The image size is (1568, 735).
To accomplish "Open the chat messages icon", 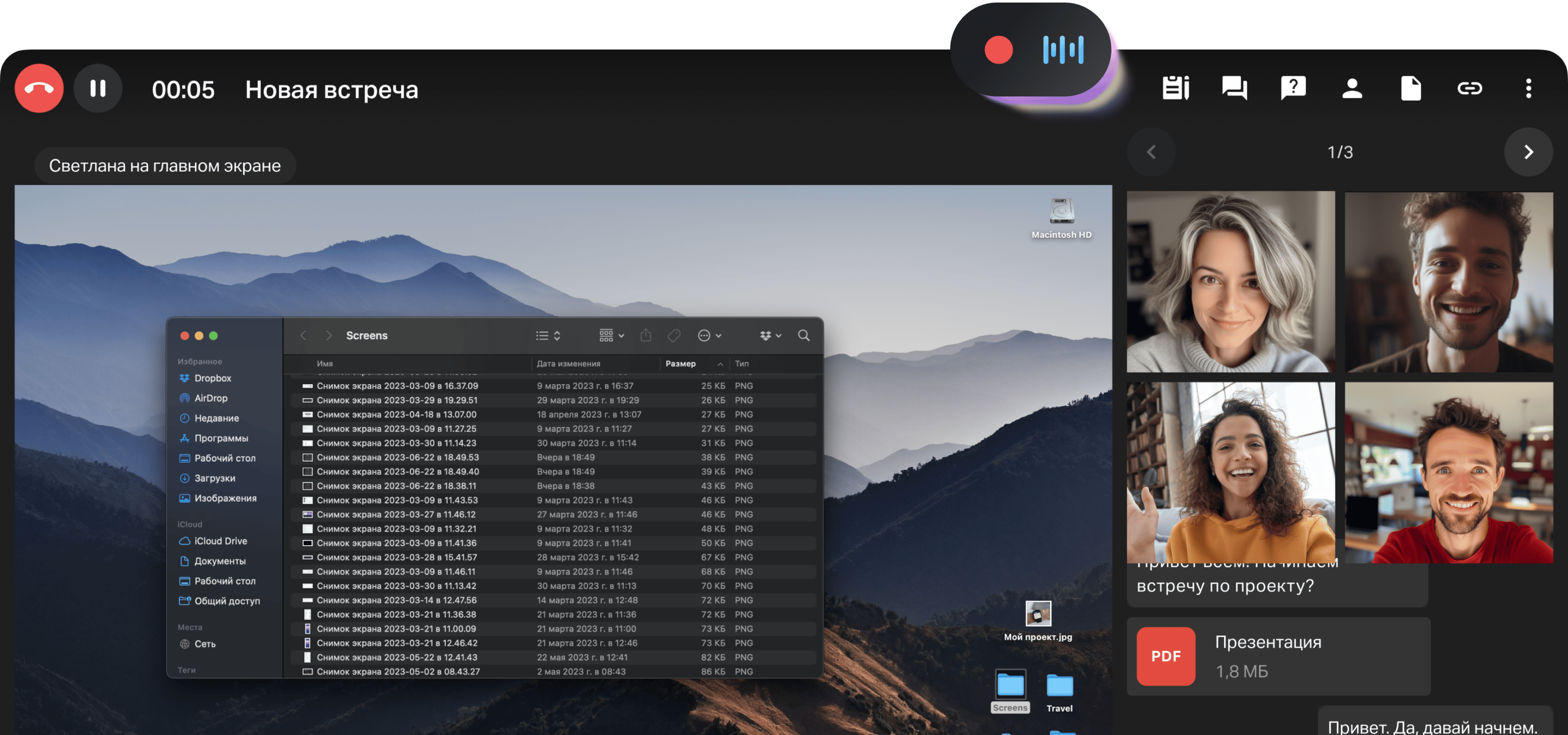I will (x=1234, y=89).
